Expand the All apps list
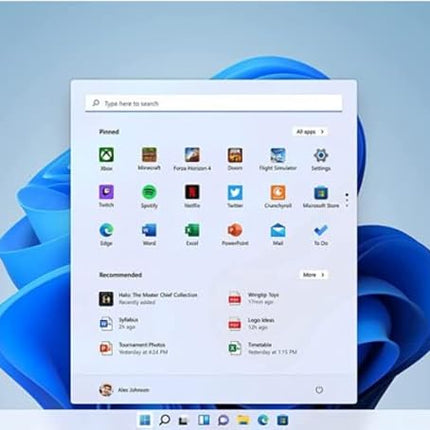 click(x=310, y=132)
